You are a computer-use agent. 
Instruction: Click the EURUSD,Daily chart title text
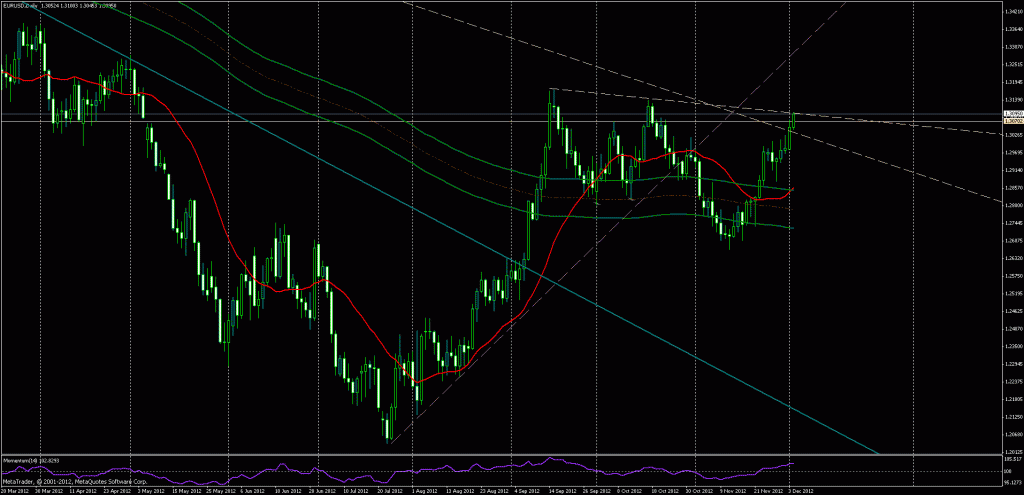click(22, 6)
